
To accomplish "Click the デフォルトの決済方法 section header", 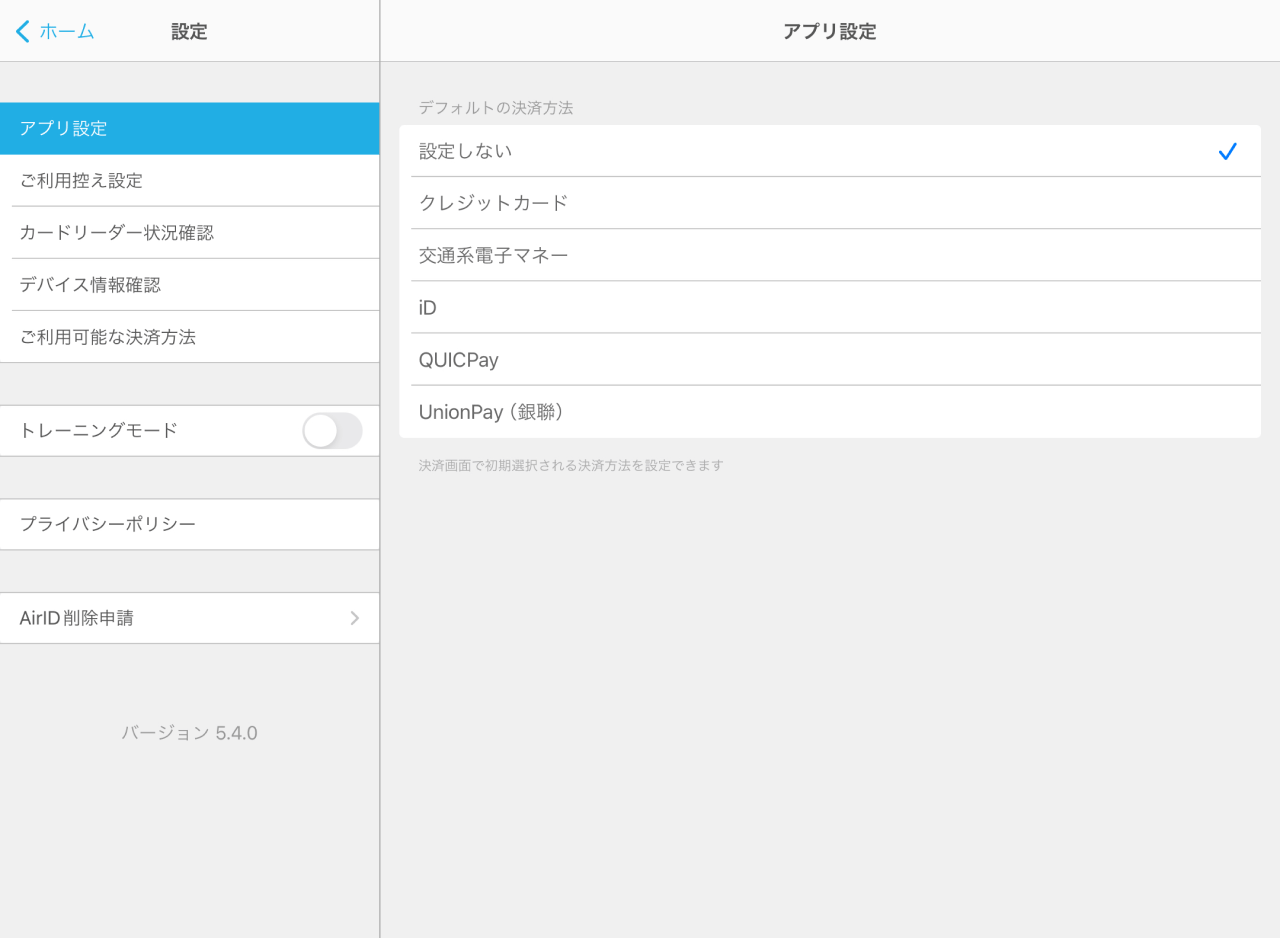I will point(496,108).
